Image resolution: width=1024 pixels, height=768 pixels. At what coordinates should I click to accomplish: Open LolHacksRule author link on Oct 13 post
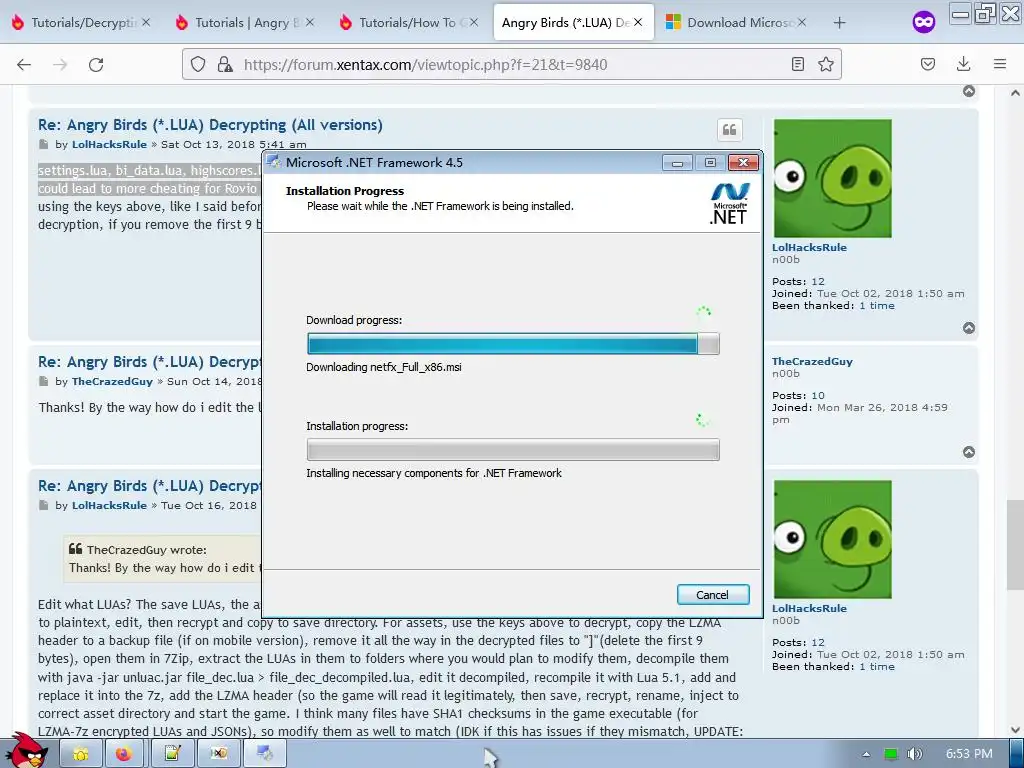click(x=109, y=144)
